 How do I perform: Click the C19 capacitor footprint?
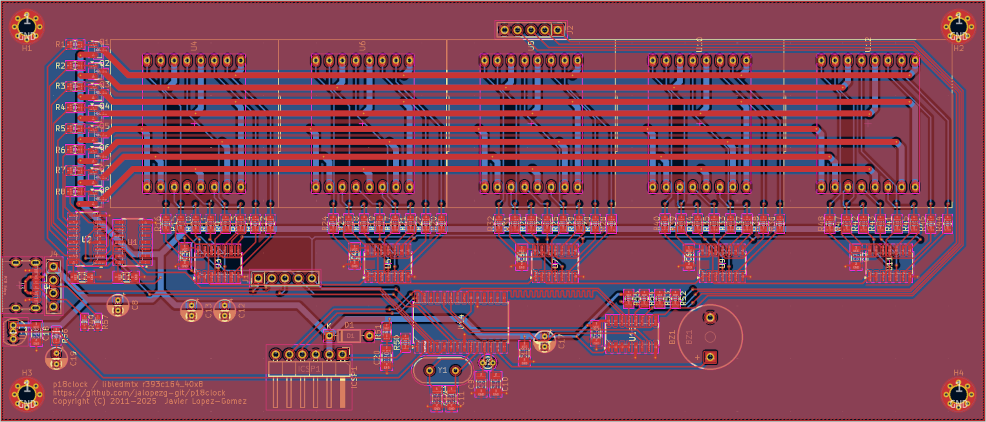pyautogui.click(x=52, y=356)
